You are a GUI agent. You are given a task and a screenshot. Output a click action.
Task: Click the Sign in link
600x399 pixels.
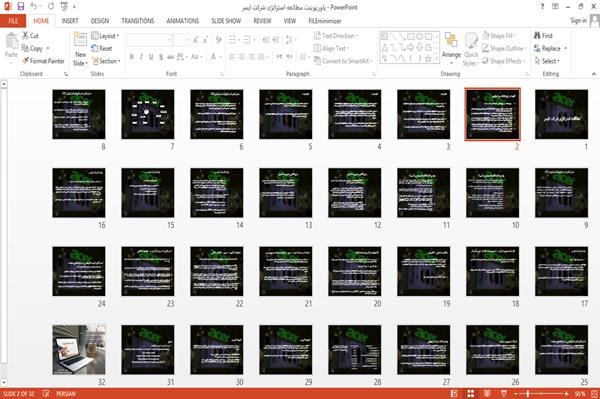tap(578, 21)
